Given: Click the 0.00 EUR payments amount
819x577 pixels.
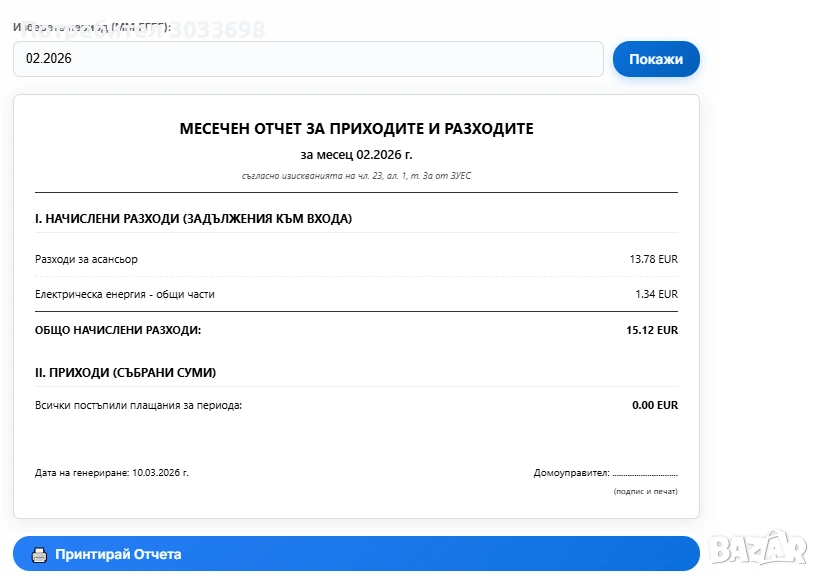Looking at the screenshot, I should 655,405.
